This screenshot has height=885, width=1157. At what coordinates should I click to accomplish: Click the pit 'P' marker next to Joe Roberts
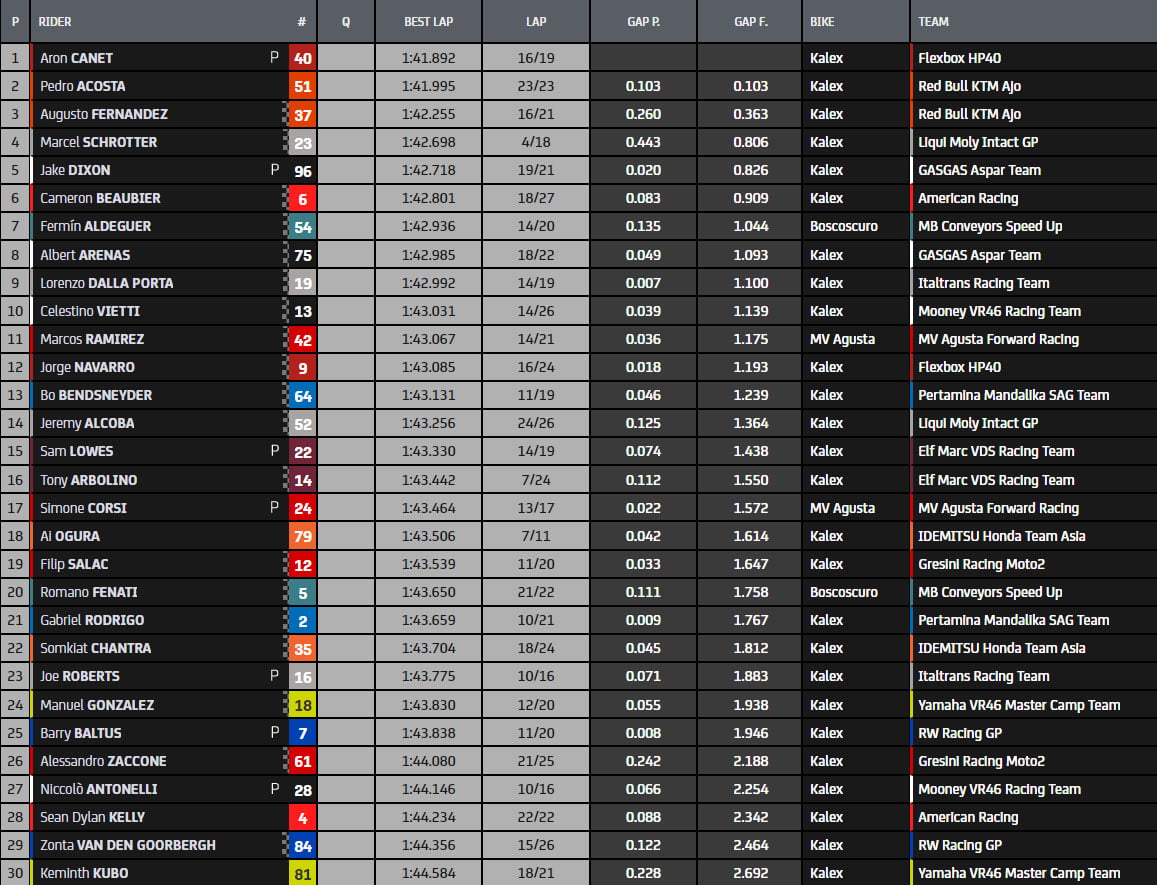274,676
